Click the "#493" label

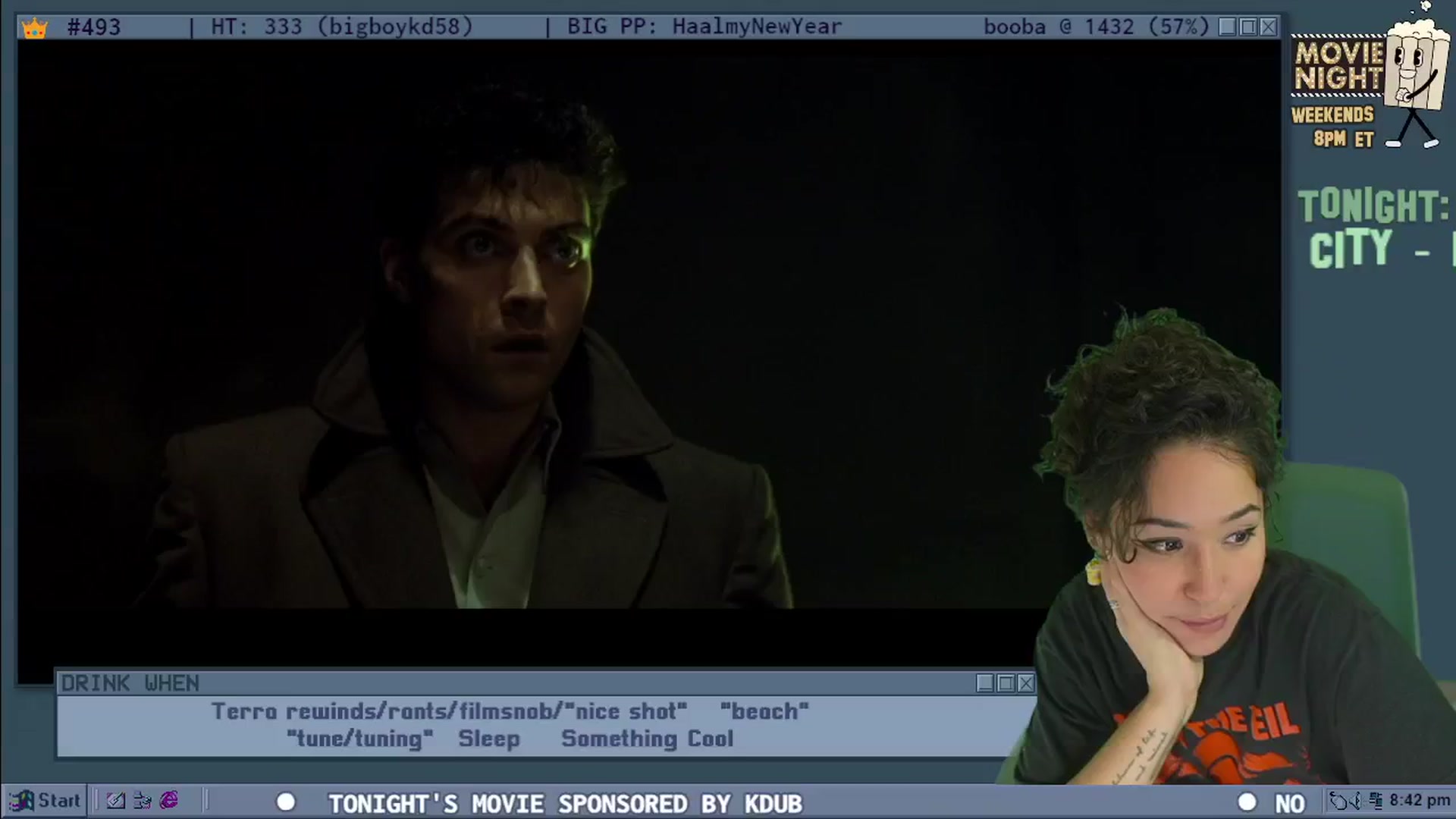coord(94,27)
